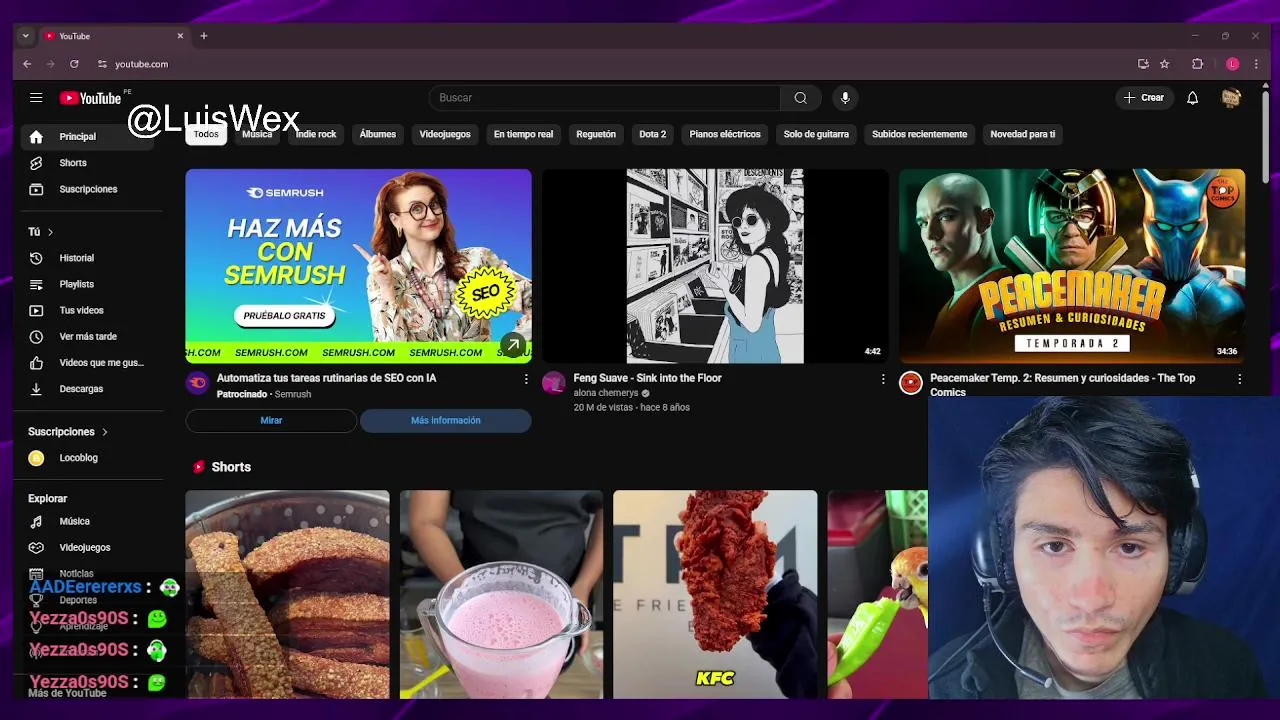Select the Subidos recientemente chip

pyautogui.click(x=919, y=134)
